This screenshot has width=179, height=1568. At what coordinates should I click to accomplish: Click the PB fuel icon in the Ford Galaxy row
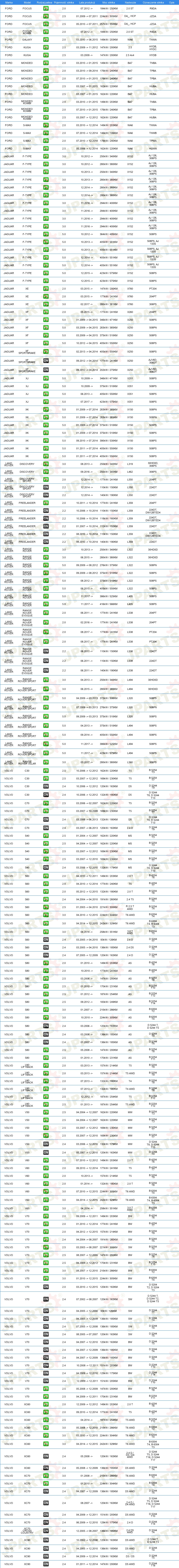(46, 40)
